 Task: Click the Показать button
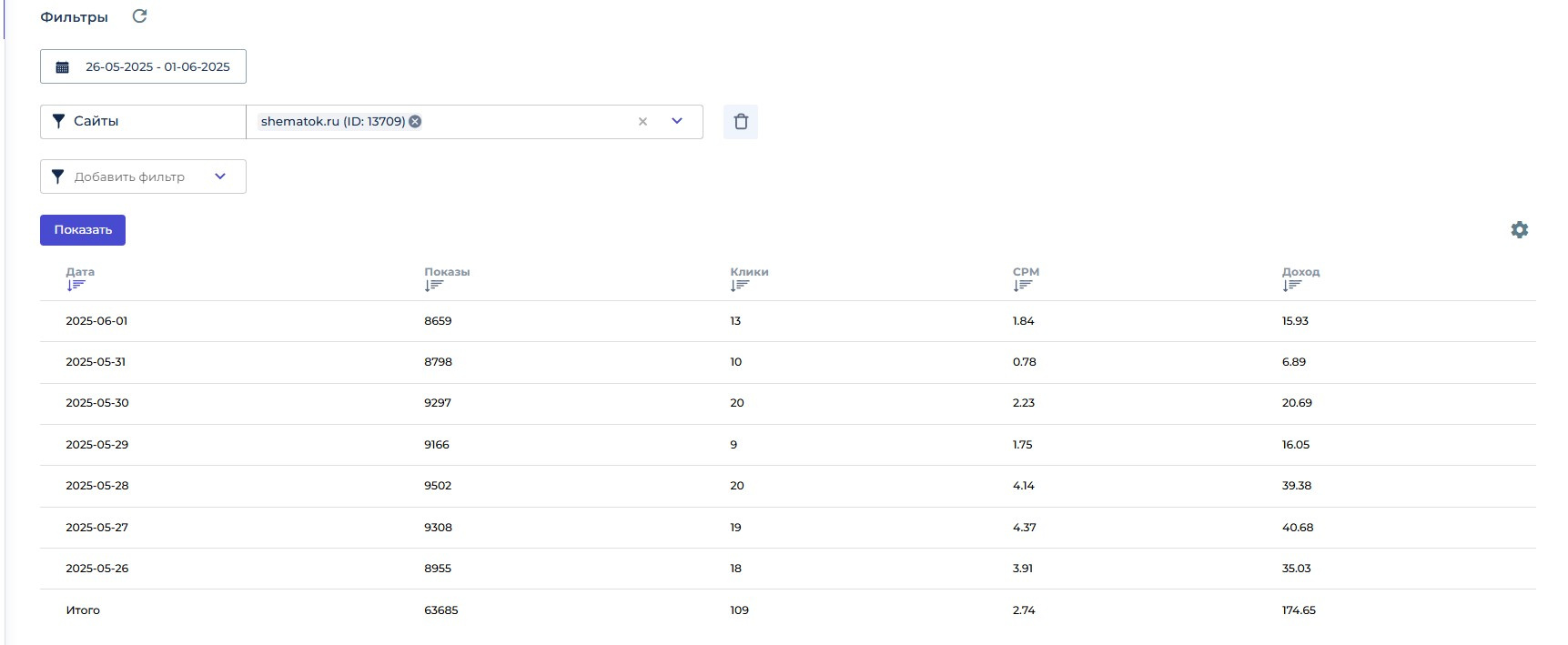(83, 230)
